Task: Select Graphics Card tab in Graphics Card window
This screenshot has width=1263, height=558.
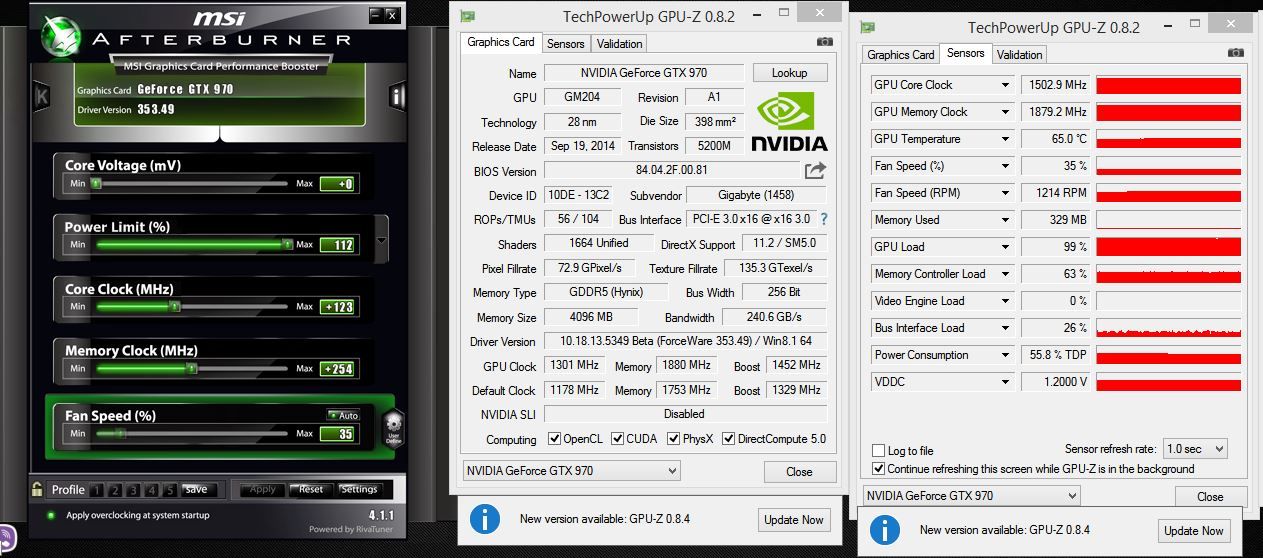Action: [x=501, y=42]
